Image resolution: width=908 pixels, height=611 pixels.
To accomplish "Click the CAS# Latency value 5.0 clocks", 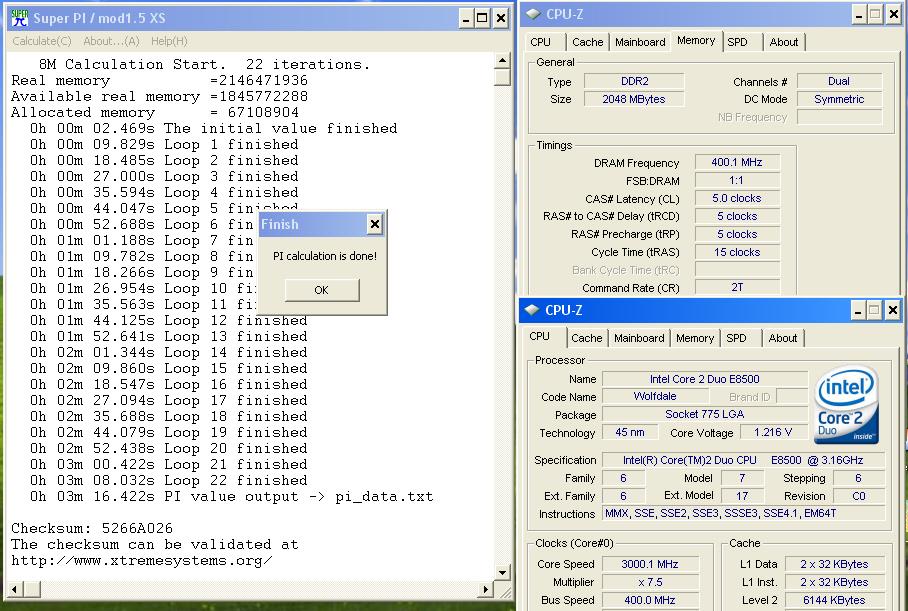I will click(x=737, y=199).
